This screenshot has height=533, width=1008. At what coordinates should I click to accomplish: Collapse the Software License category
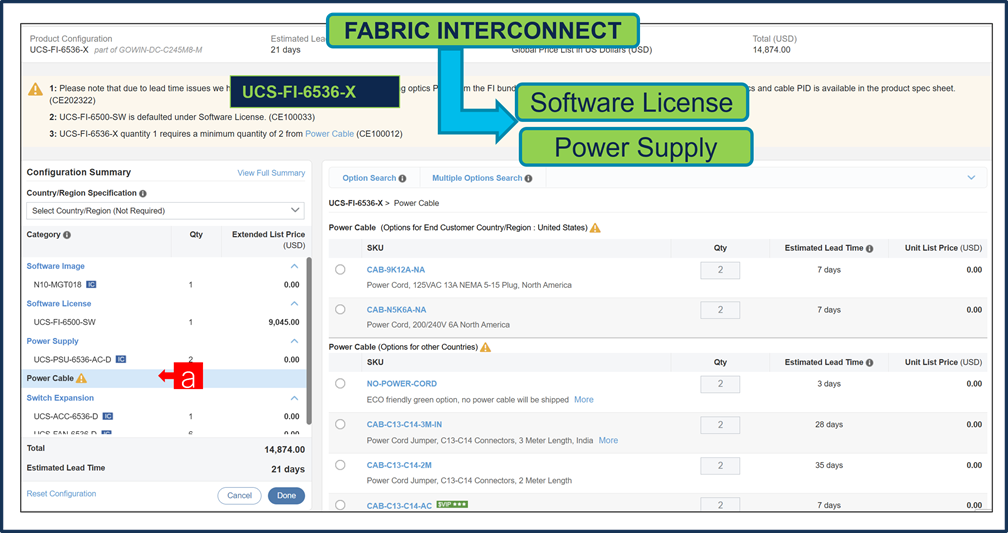[x=294, y=303]
